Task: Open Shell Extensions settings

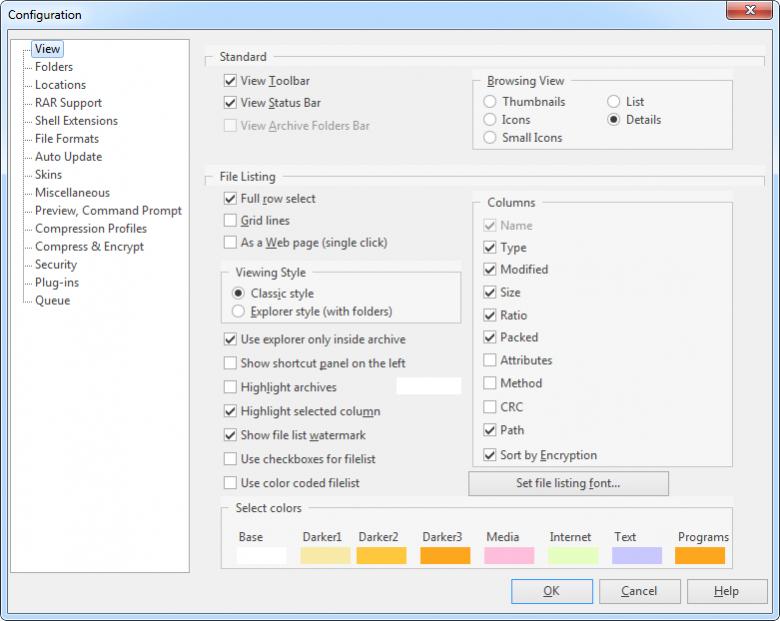Action: pyautogui.click(x=76, y=120)
